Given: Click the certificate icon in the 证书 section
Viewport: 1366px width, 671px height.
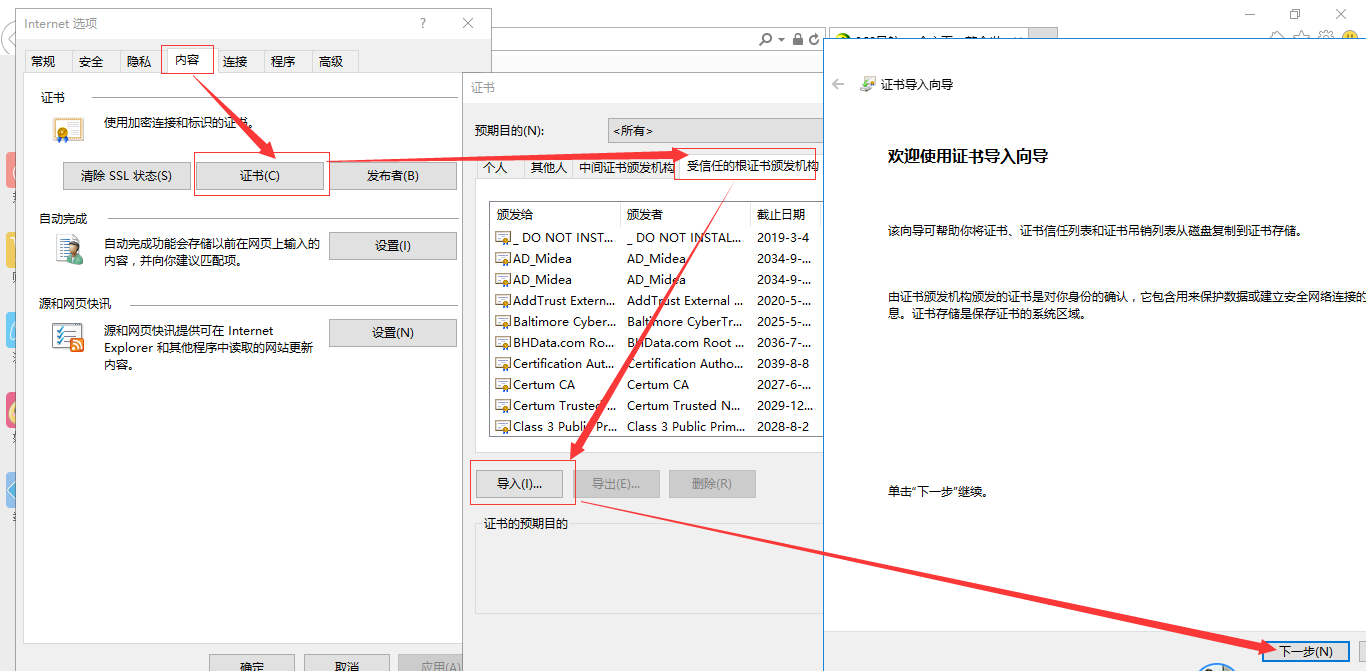Looking at the screenshot, I should [68, 131].
